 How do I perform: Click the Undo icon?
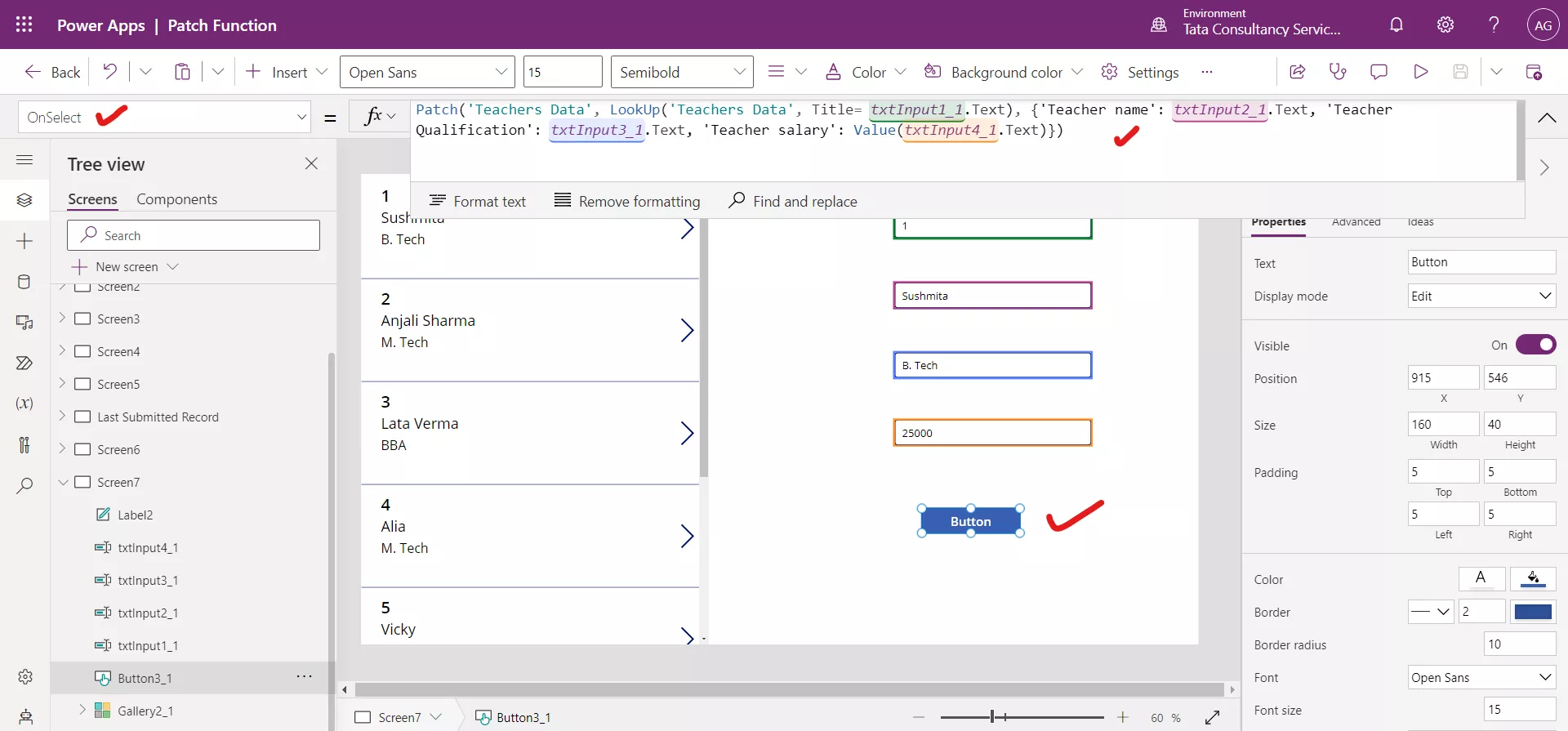point(109,72)
